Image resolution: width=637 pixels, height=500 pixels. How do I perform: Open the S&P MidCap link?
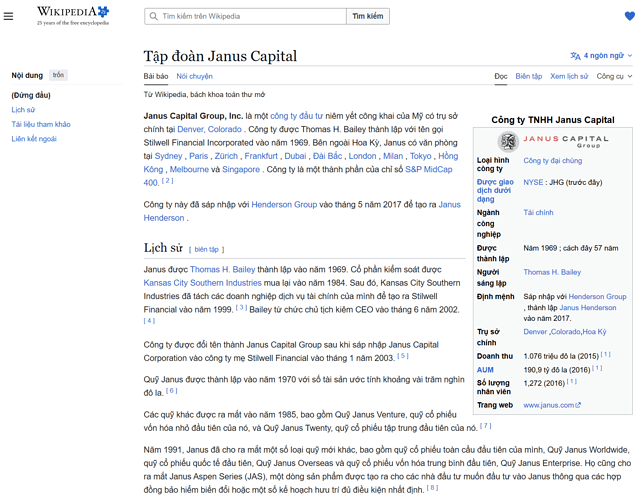point(429,170)
